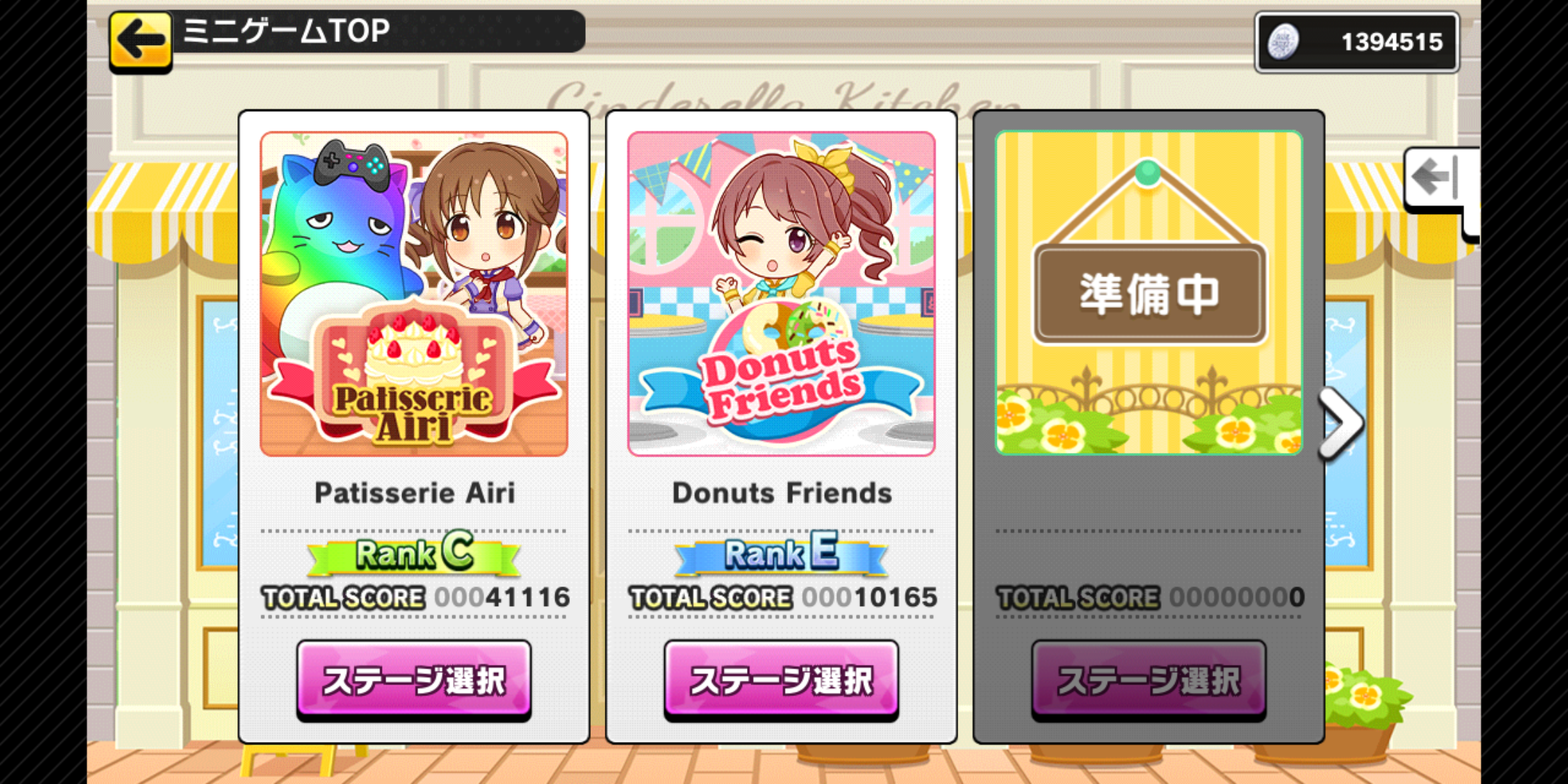Open stage select for Donuts Friends
This screenshot has width=1568, height=784.
(x=781, y=680)
